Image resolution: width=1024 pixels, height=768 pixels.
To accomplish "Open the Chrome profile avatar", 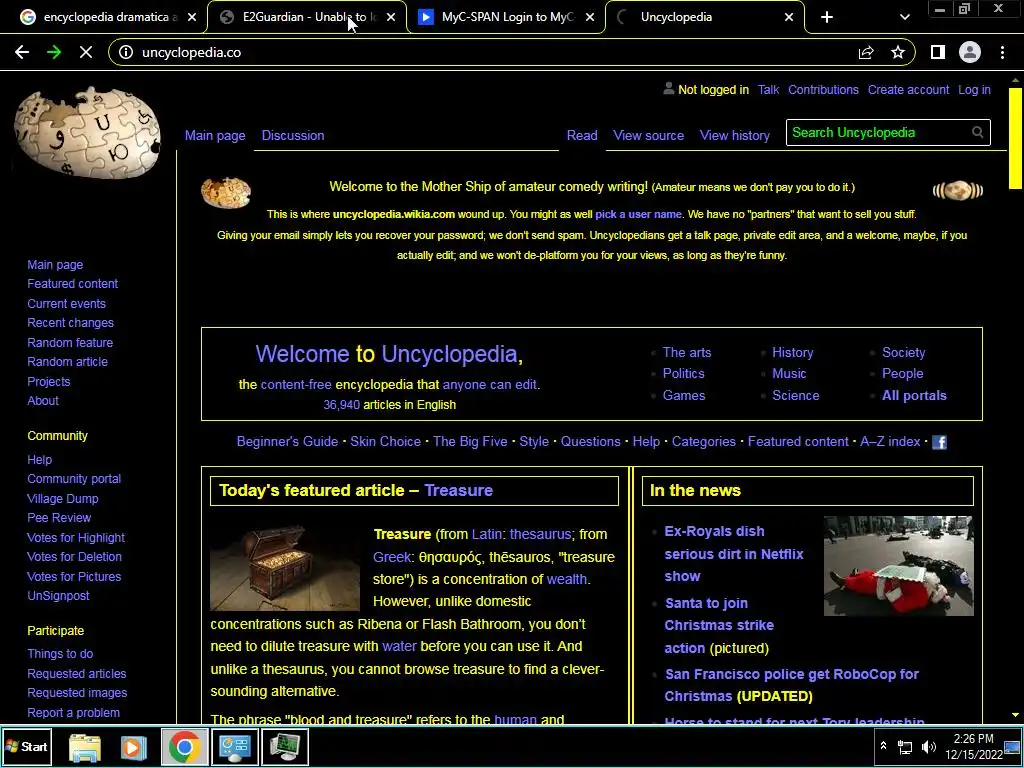I will (970, 52).
